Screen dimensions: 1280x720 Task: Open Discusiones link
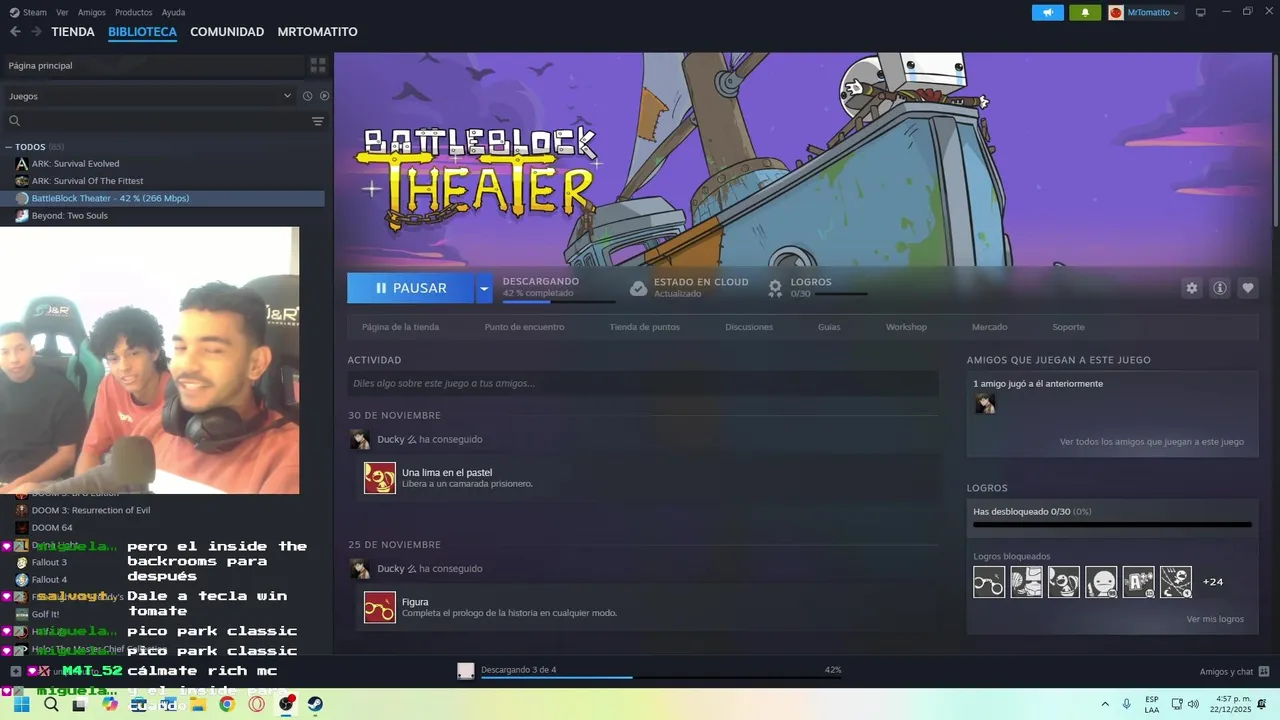(x=749, y=327)
